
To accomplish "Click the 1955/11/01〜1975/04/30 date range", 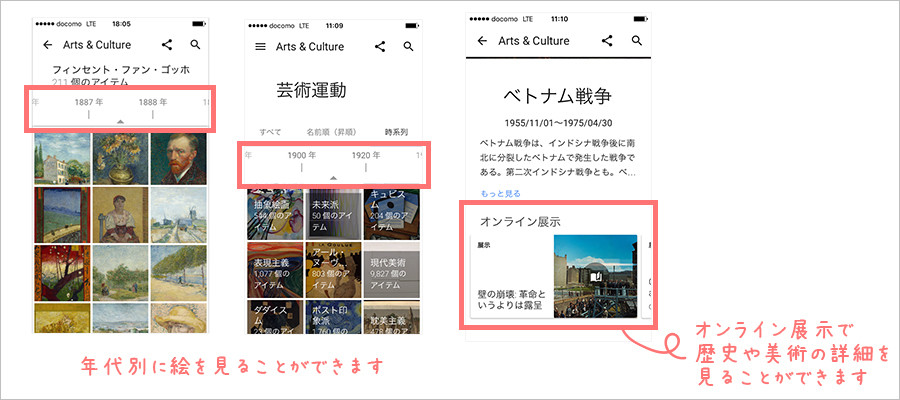I will tap(557, 123).
